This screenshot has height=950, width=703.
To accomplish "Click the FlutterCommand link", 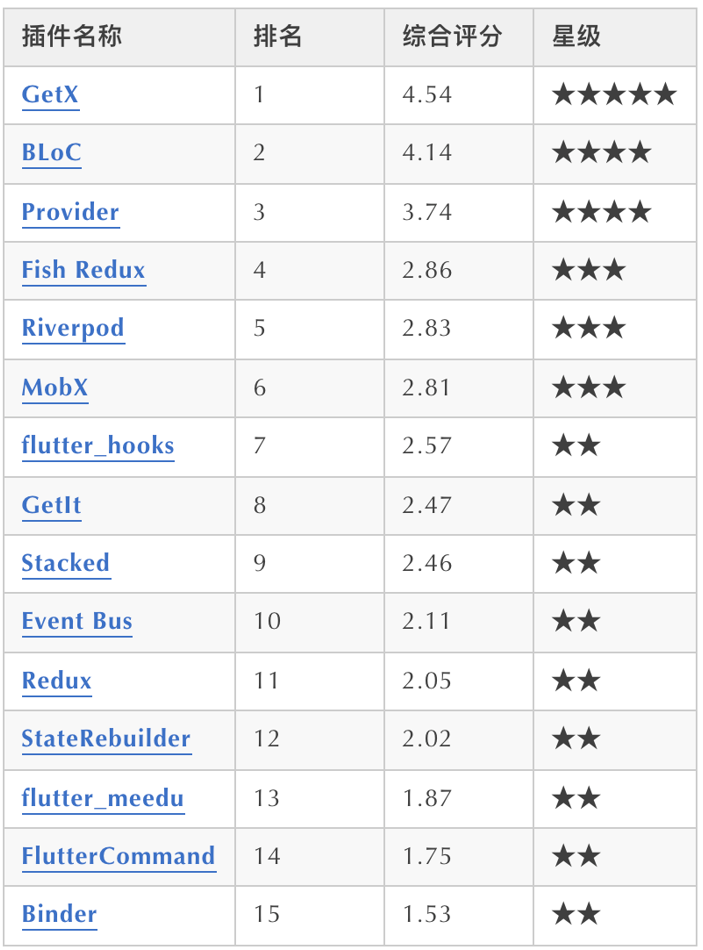I will (x=118, y=856).
